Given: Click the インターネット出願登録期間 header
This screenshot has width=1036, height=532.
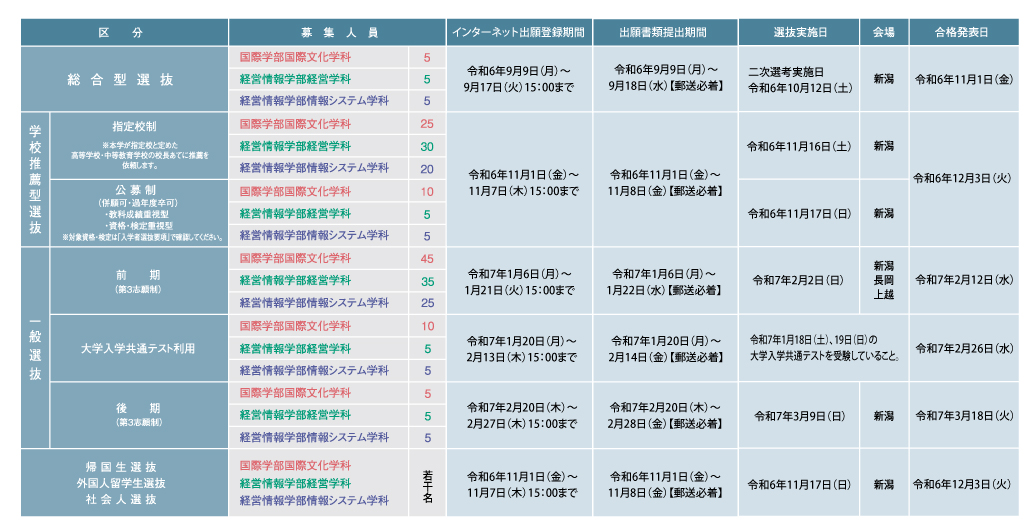Looking at the screenshot, I should pos(519,32).
